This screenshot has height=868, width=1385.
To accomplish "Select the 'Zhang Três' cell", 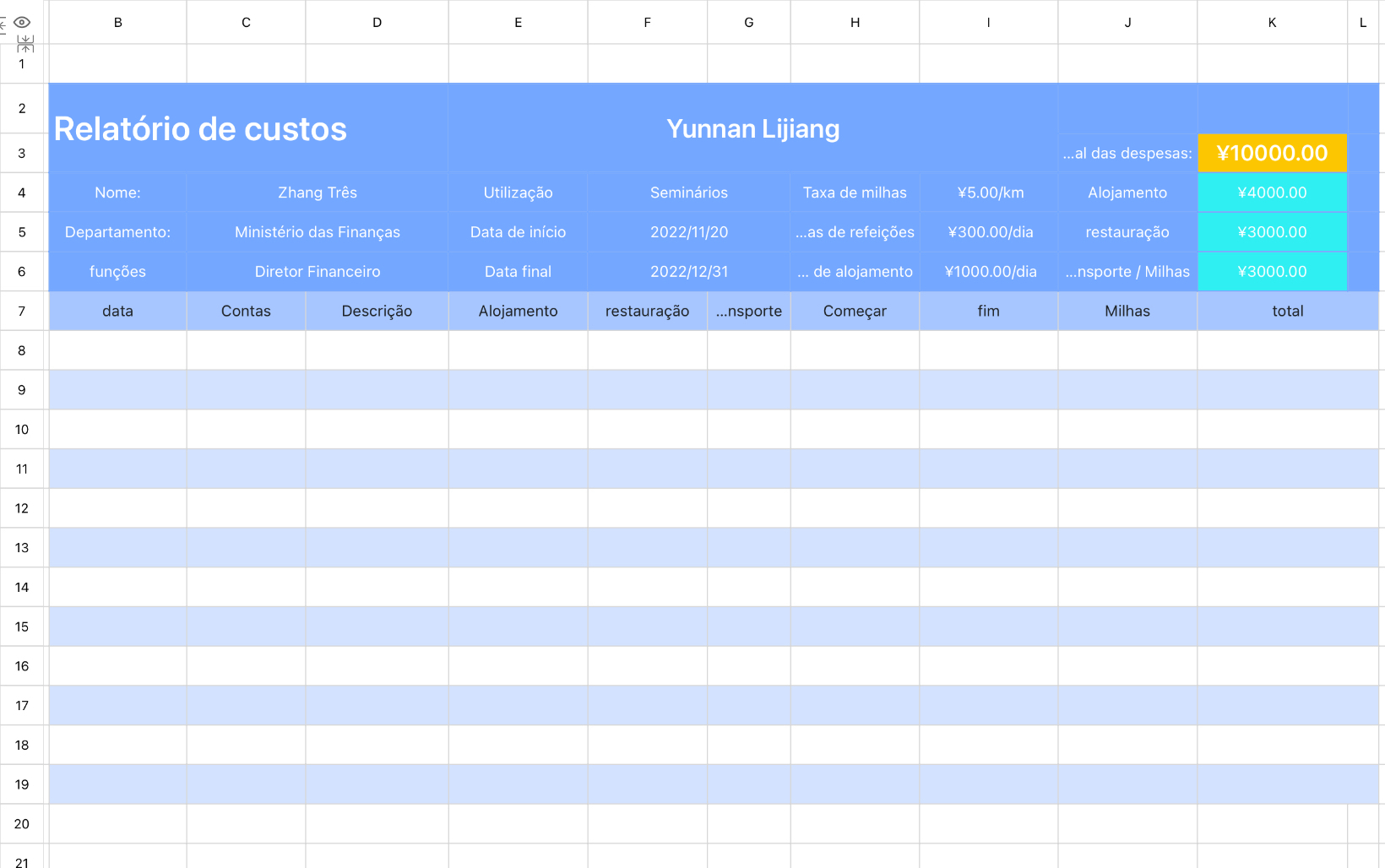I will 318,193.
